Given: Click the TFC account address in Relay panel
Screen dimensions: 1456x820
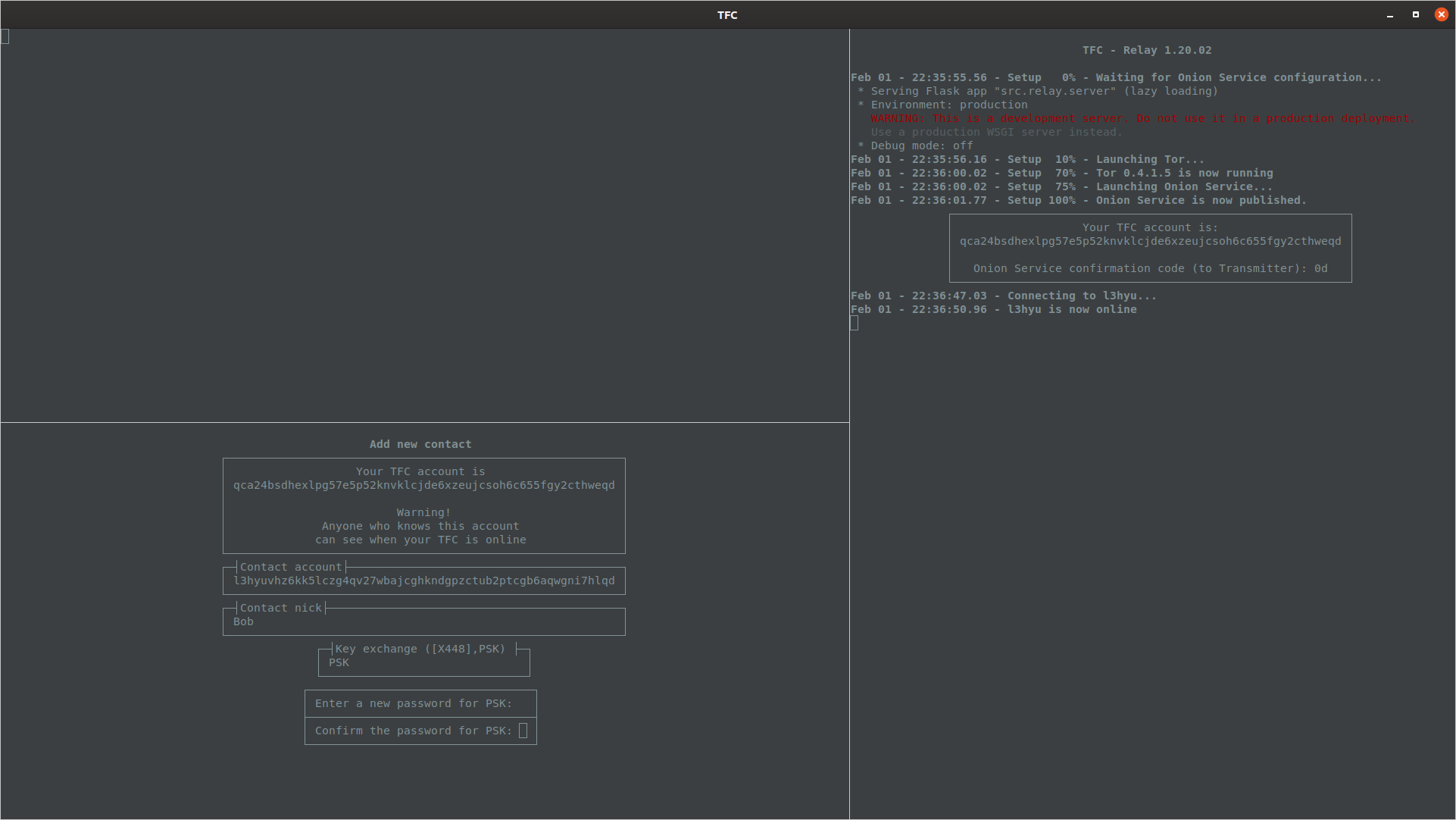Looking at the screenshot, I should click(1150, 241).
